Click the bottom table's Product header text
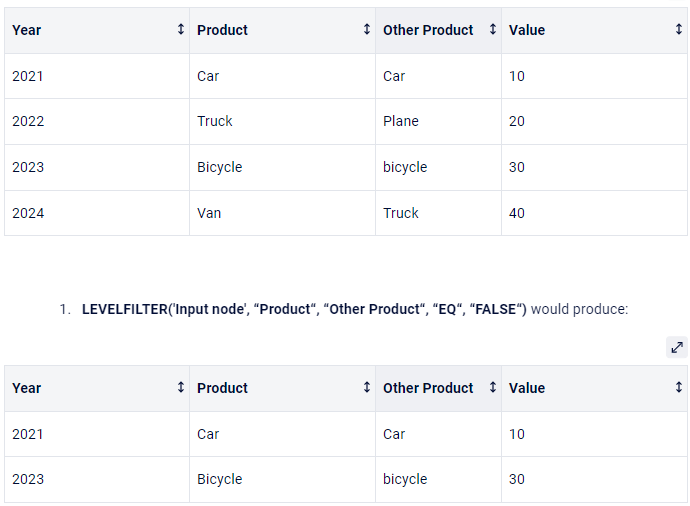690x506 pixels. click(222, 388)
